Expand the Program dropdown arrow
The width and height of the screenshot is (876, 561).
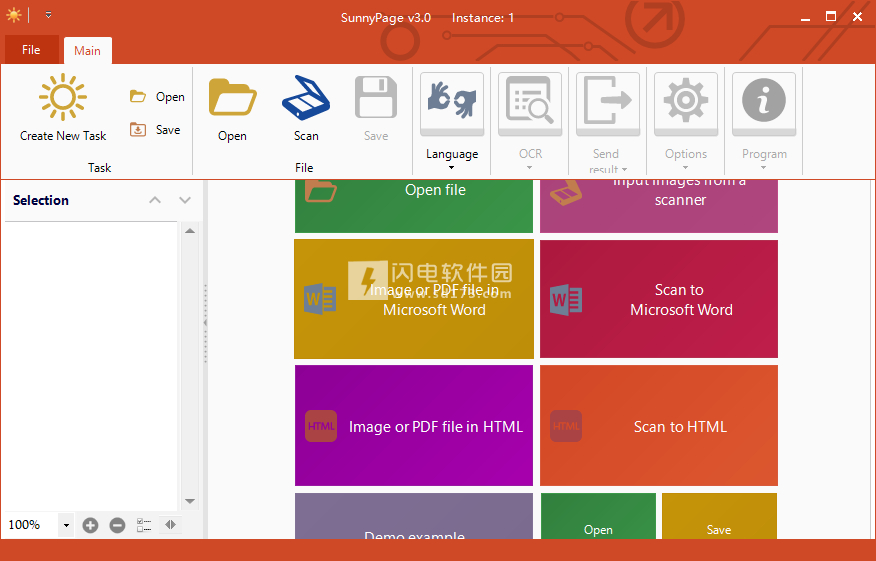click(763, 168)
